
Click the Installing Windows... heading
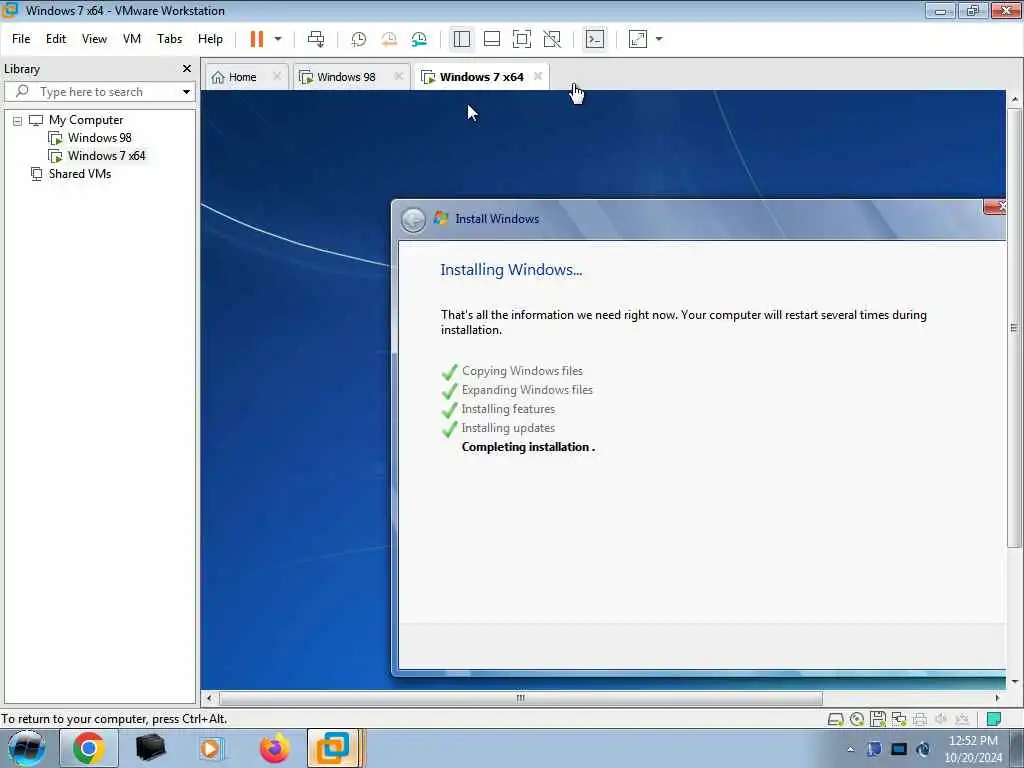pyautogui.click(x=511, y=270)
